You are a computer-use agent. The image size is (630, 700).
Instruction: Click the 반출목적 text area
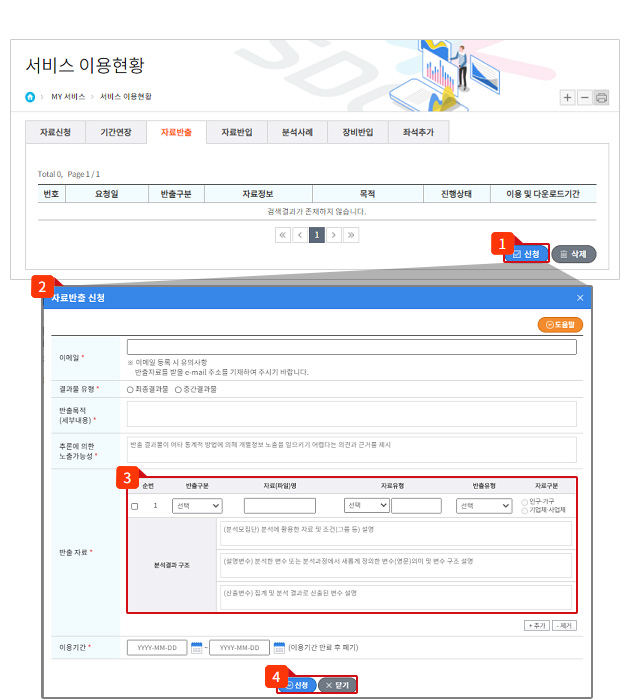click(352, 414)
